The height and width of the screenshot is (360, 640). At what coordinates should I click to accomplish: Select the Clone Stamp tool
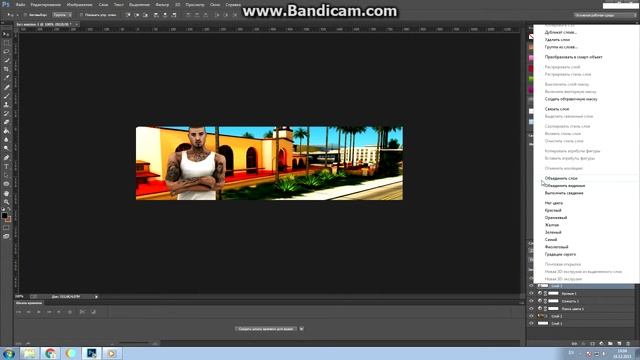(x=6, y=104)
